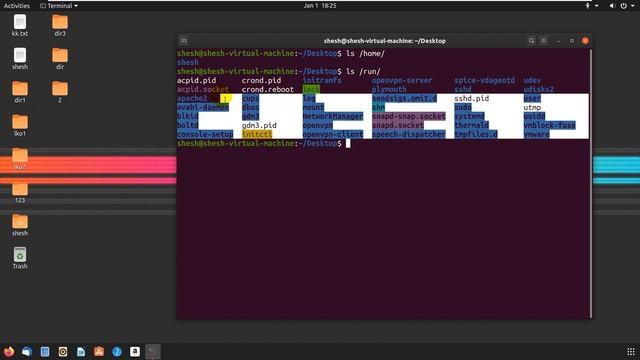Close the terminal with the orange button
Viewport: 640px width, 360px height.
585,41
